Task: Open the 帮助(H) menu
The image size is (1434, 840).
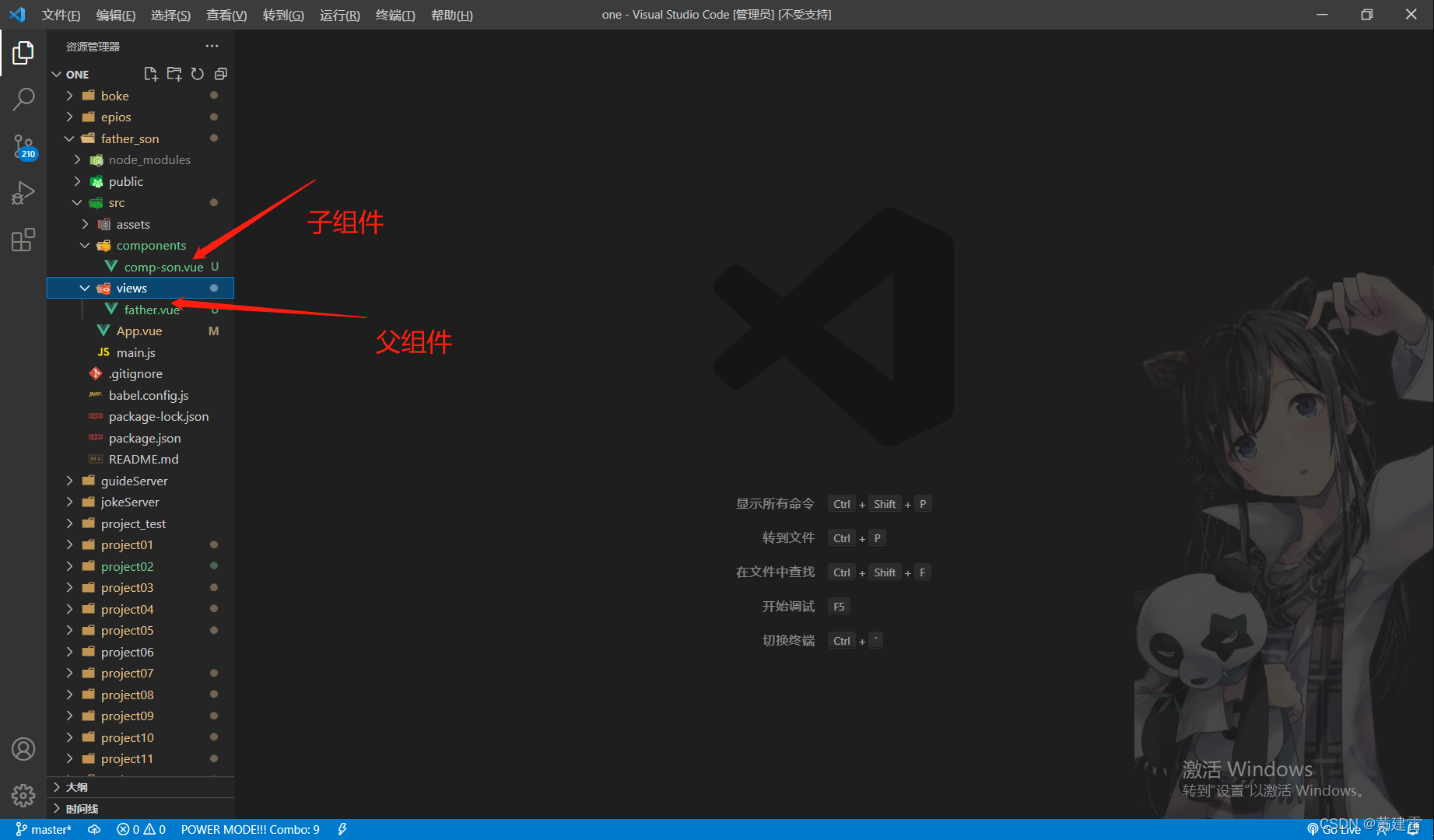Action: [452, 15]
